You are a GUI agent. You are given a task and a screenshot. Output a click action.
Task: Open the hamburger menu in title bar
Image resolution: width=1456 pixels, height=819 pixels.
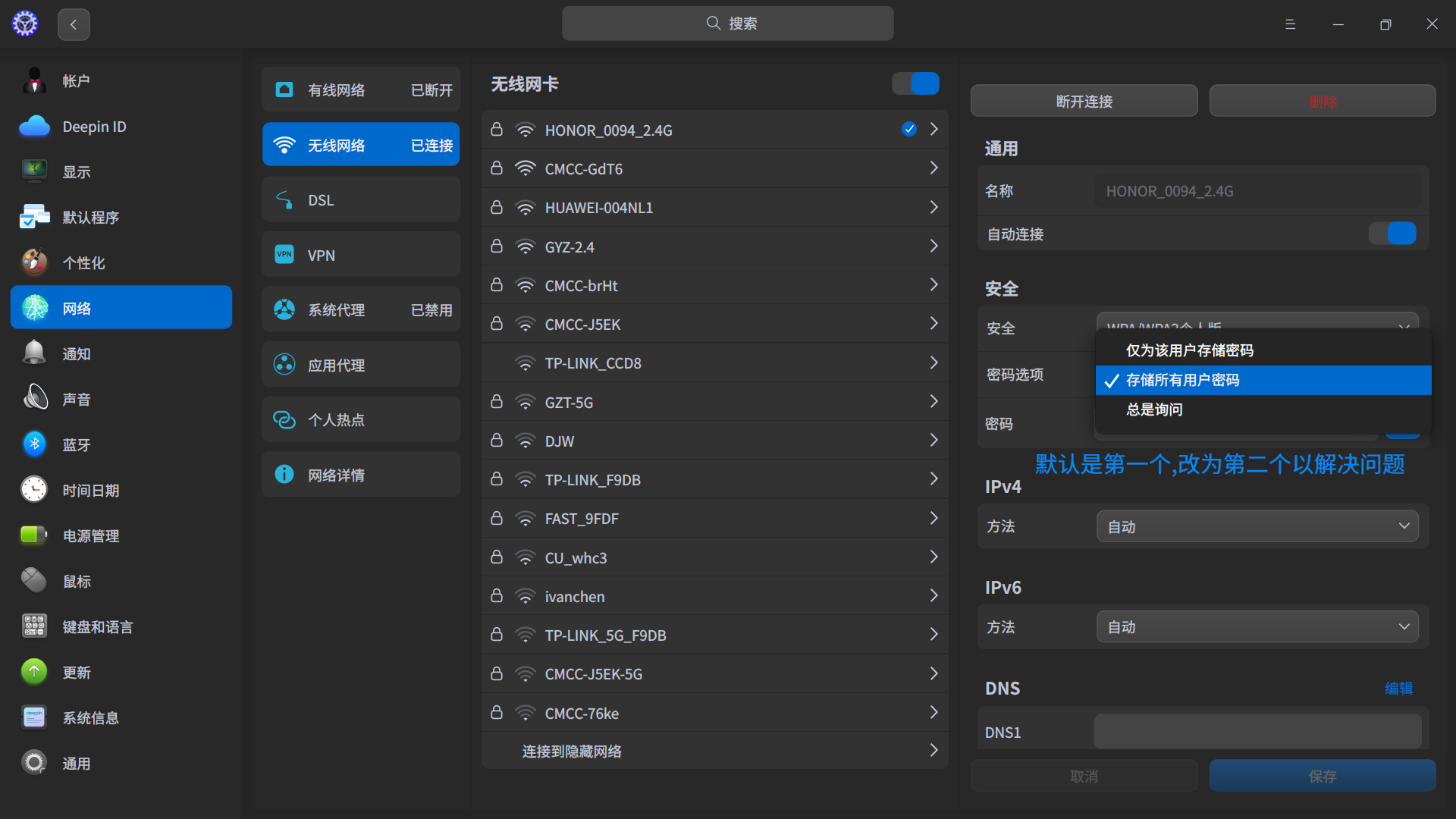[x=1290, y=24]
